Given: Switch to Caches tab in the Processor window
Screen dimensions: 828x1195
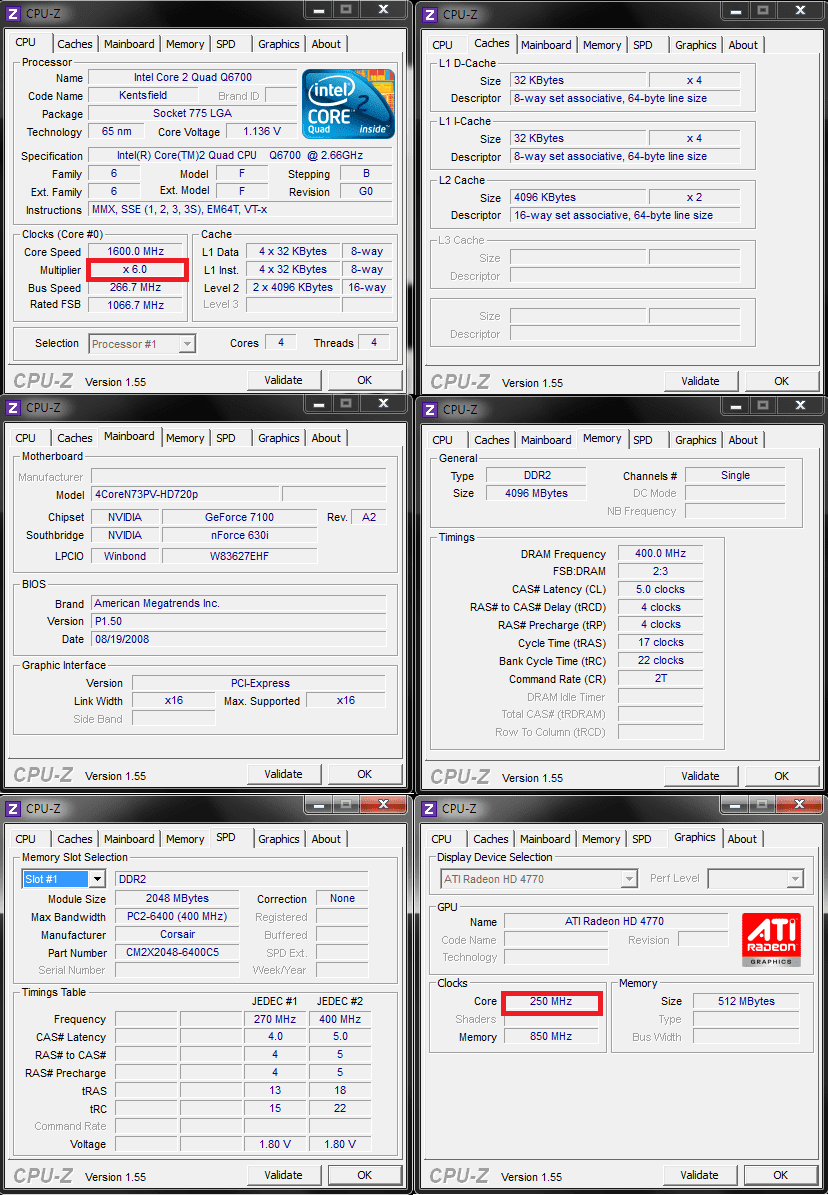Looking at the screenshot, I should click(x=75, y=44).
